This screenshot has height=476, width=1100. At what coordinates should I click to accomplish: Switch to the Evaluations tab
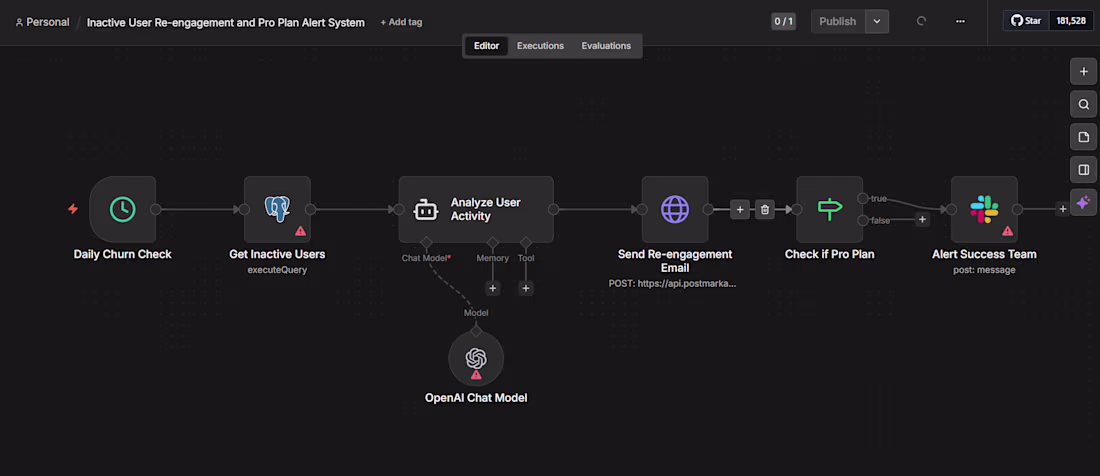tap(606, 46)
